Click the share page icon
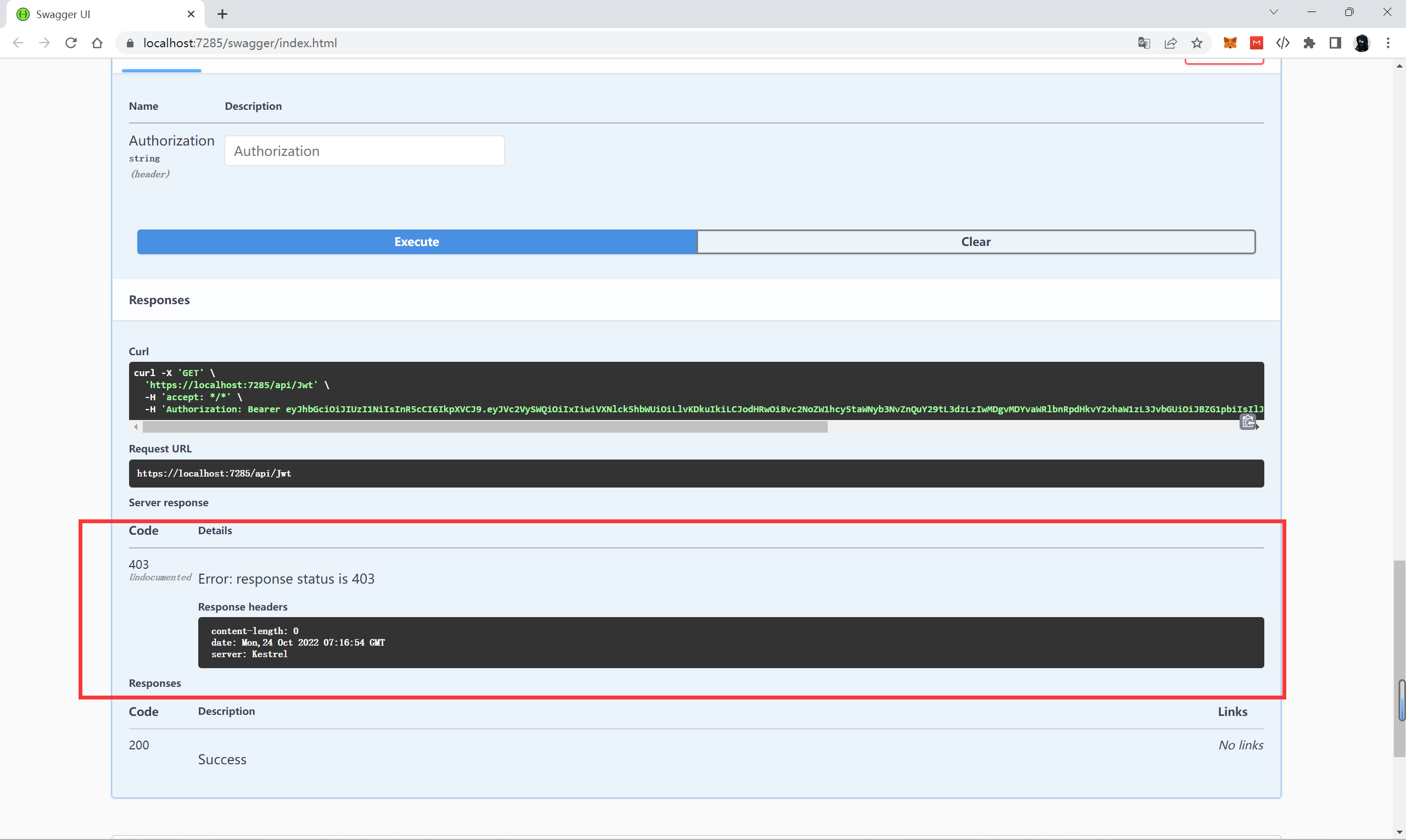1406x840 pixels. (x=1170, y=43)
